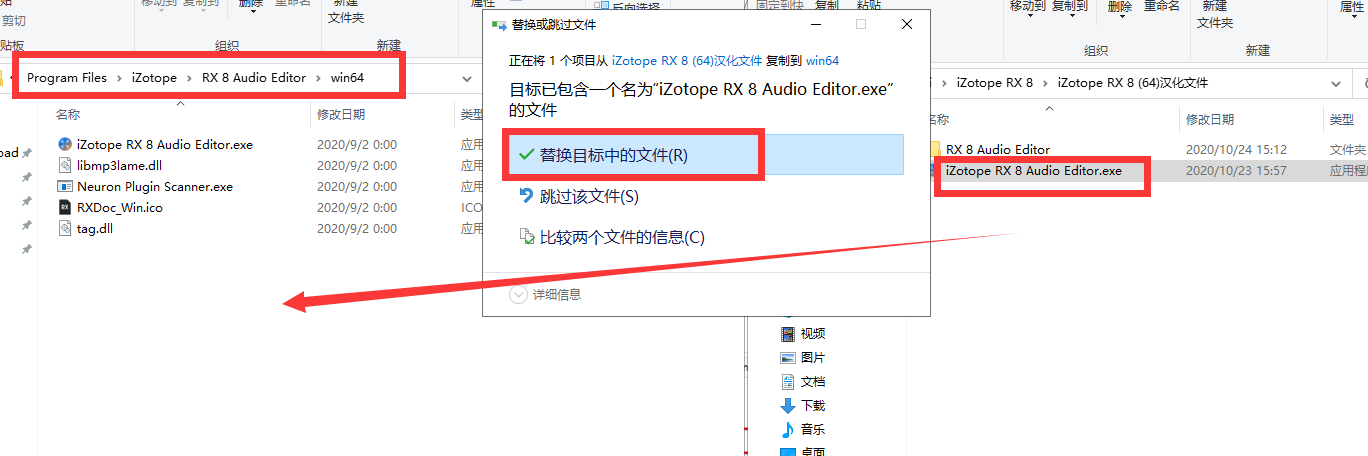
Task: Follow the iZotope RX 8 (64)汉化文件 source link in dialog
Action: click(x=686, y=60)
